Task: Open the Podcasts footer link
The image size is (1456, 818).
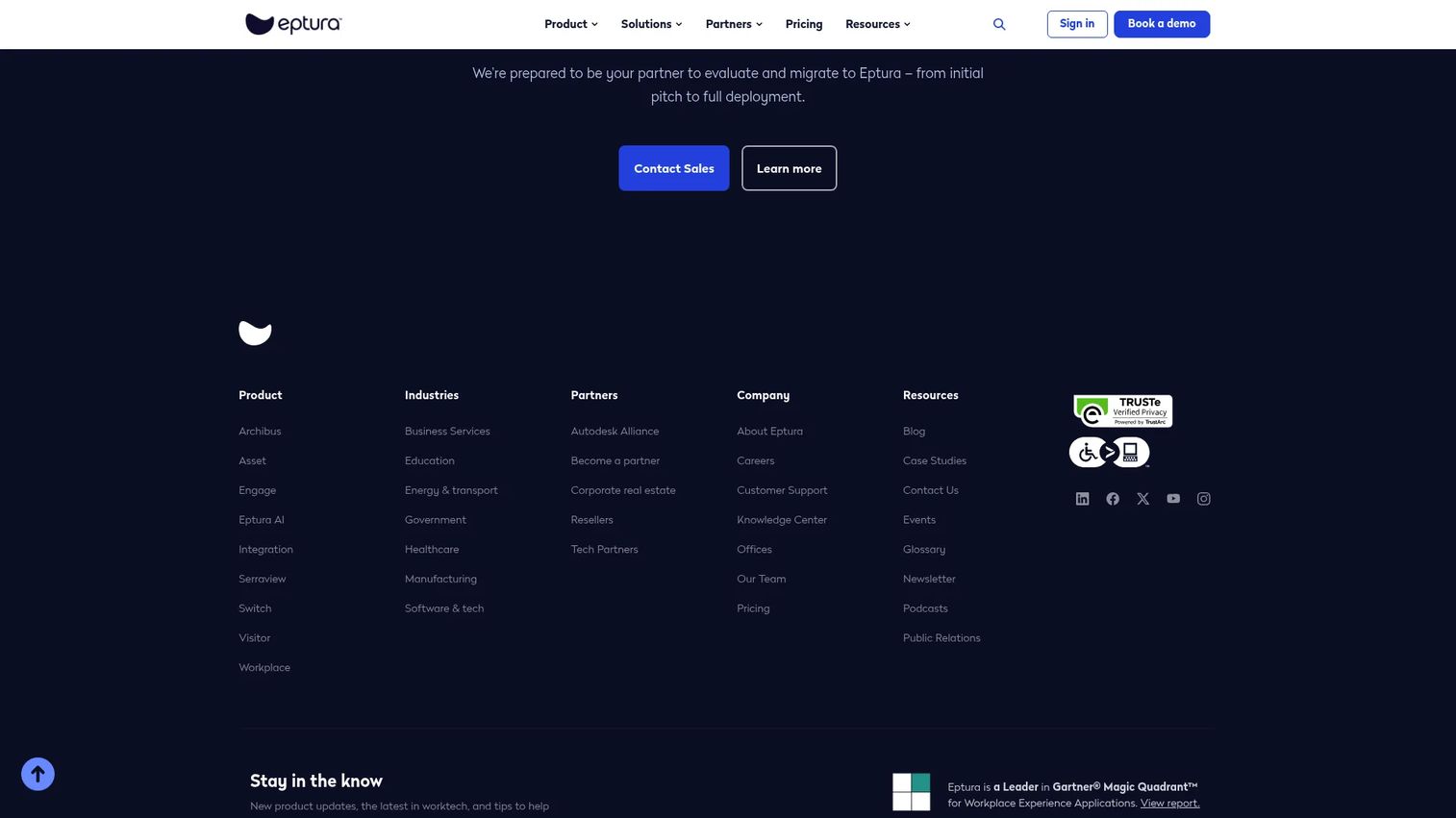Action: point(925,608)
